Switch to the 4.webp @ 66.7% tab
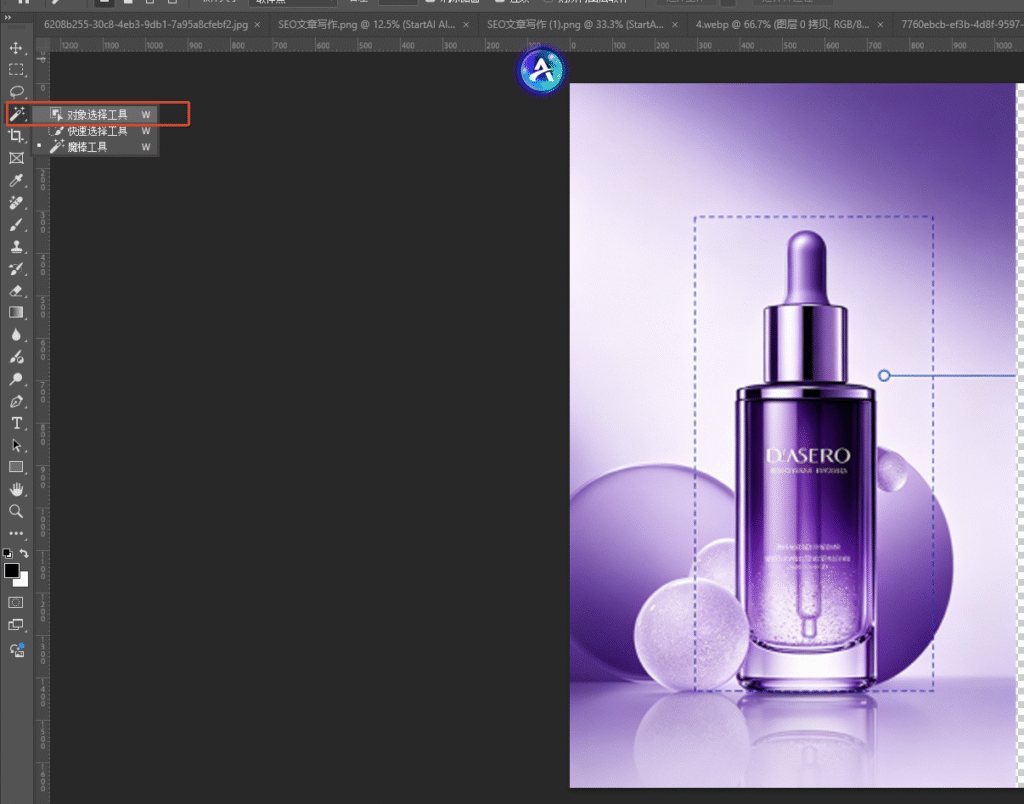The width and height of the screenshot is (1024, 804). [x=782, y=24]
